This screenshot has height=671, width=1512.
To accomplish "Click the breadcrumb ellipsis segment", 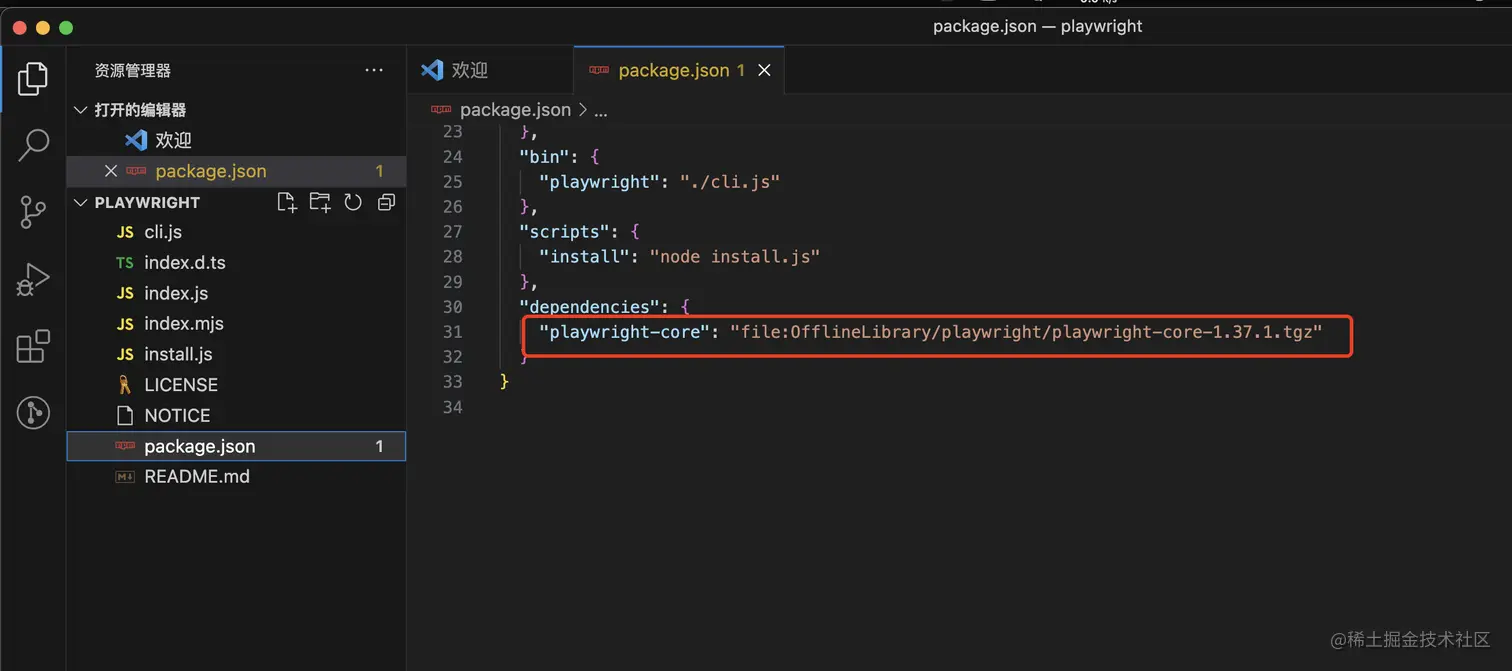I will pyautogui.click(x=601, y=111).
